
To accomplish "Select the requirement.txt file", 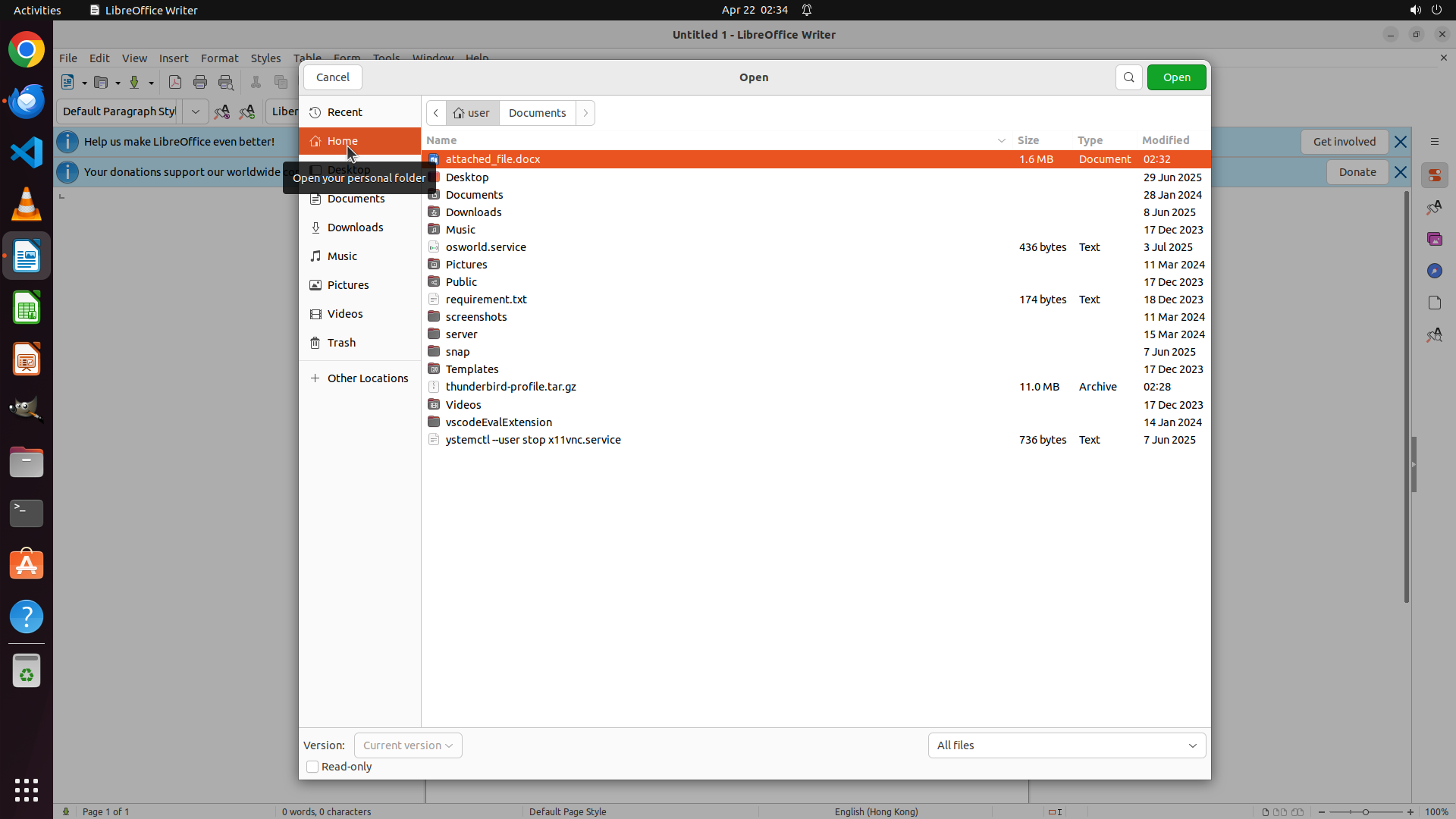I will [x=486, y=300].
